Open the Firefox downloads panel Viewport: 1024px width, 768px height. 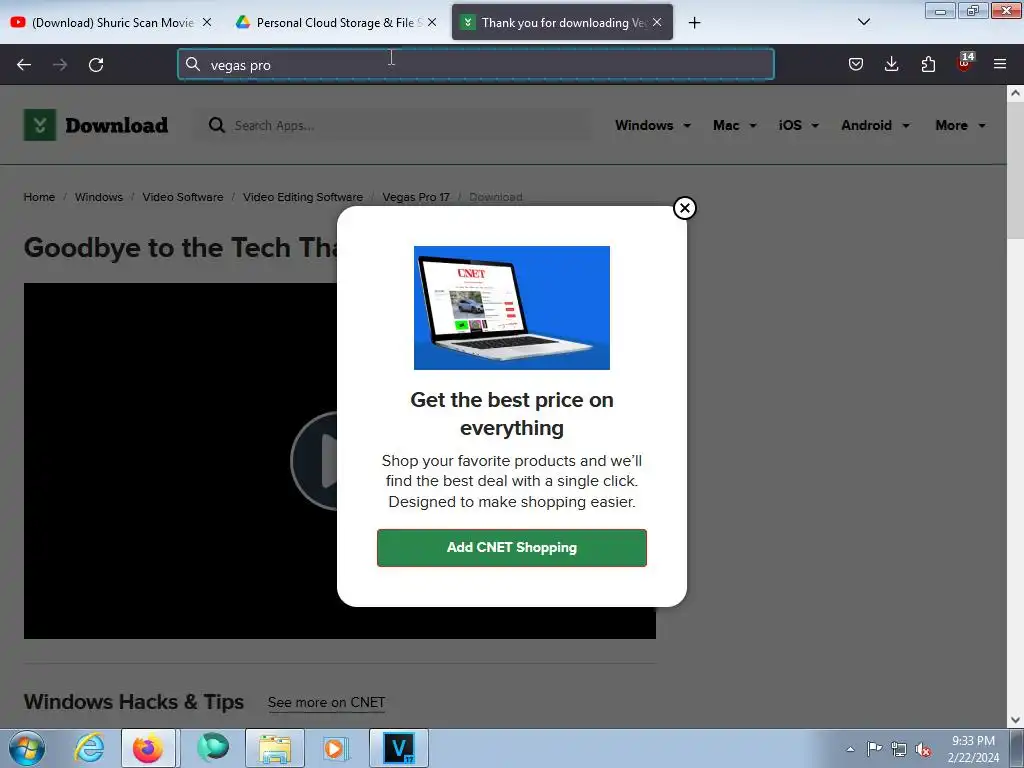[891, 64]
